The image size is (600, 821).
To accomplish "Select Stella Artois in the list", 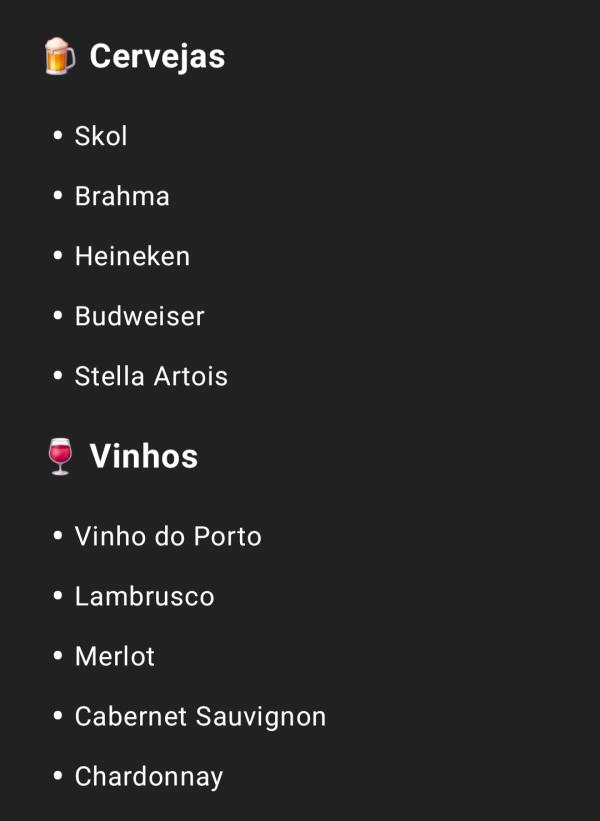I will coord(151,376).
